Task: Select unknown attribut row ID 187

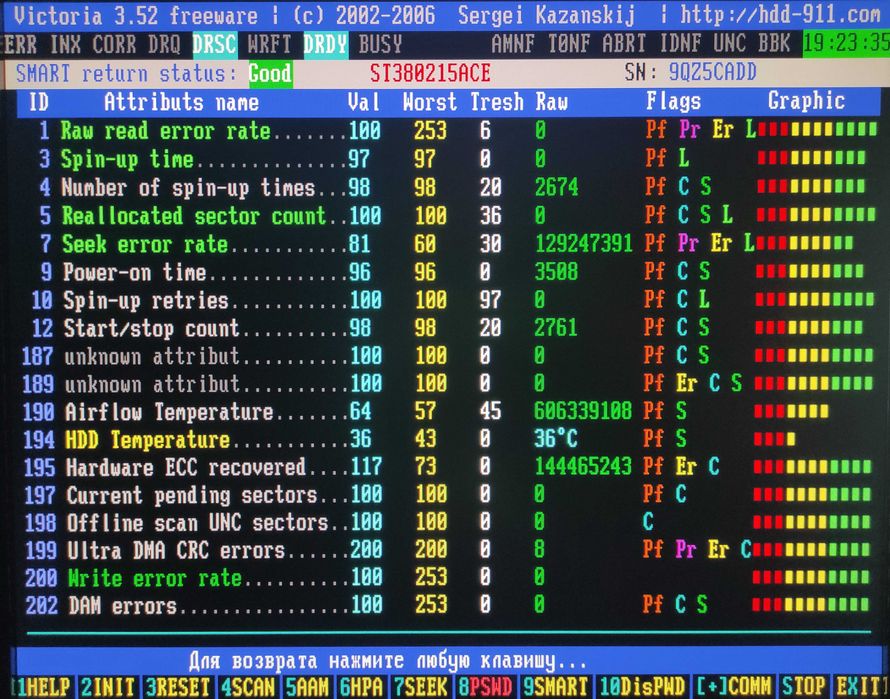Action: coord(448,355)
